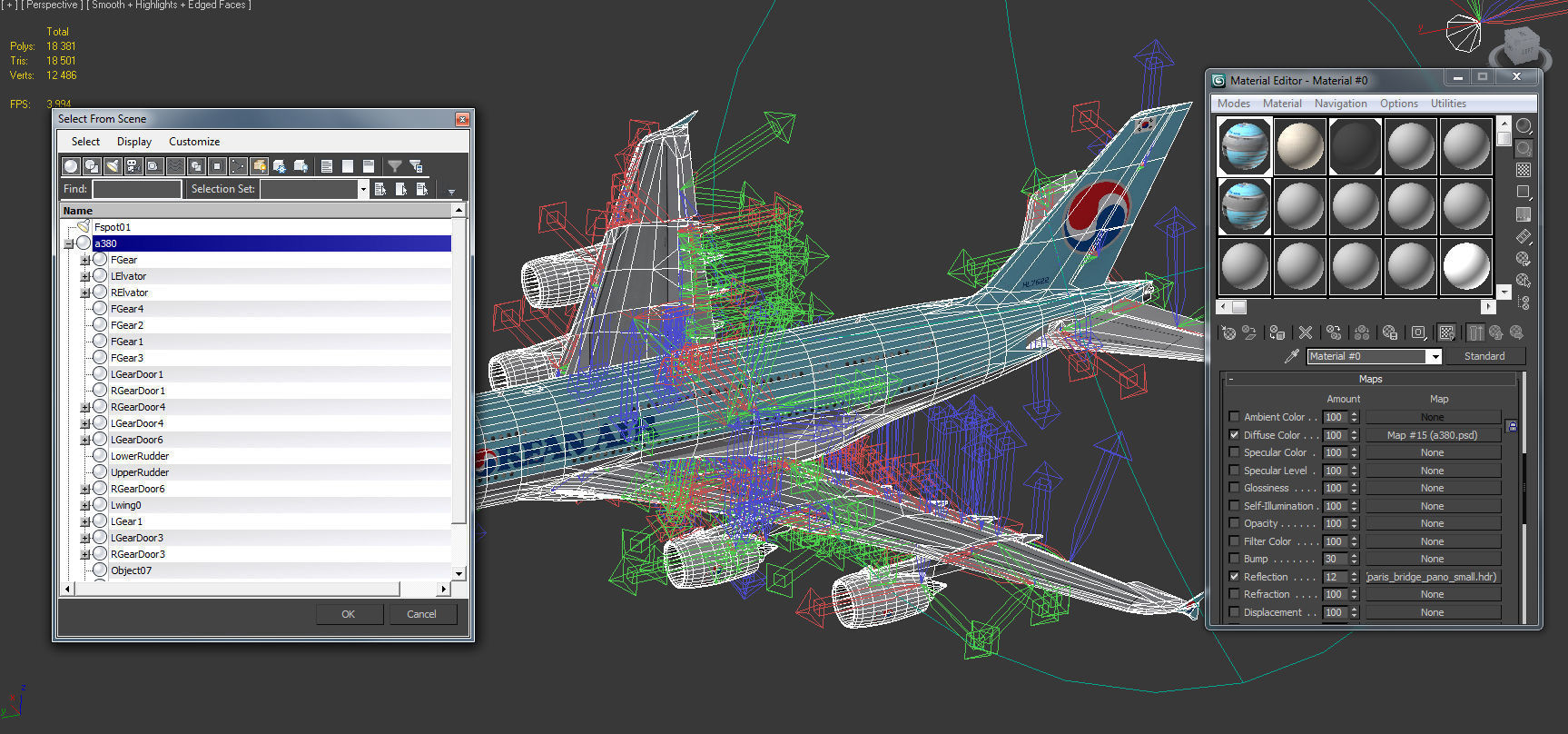Screen dimensions: 1568x734
Task: Toggle Display Shapes filter icon
Action: coord(92,166)
